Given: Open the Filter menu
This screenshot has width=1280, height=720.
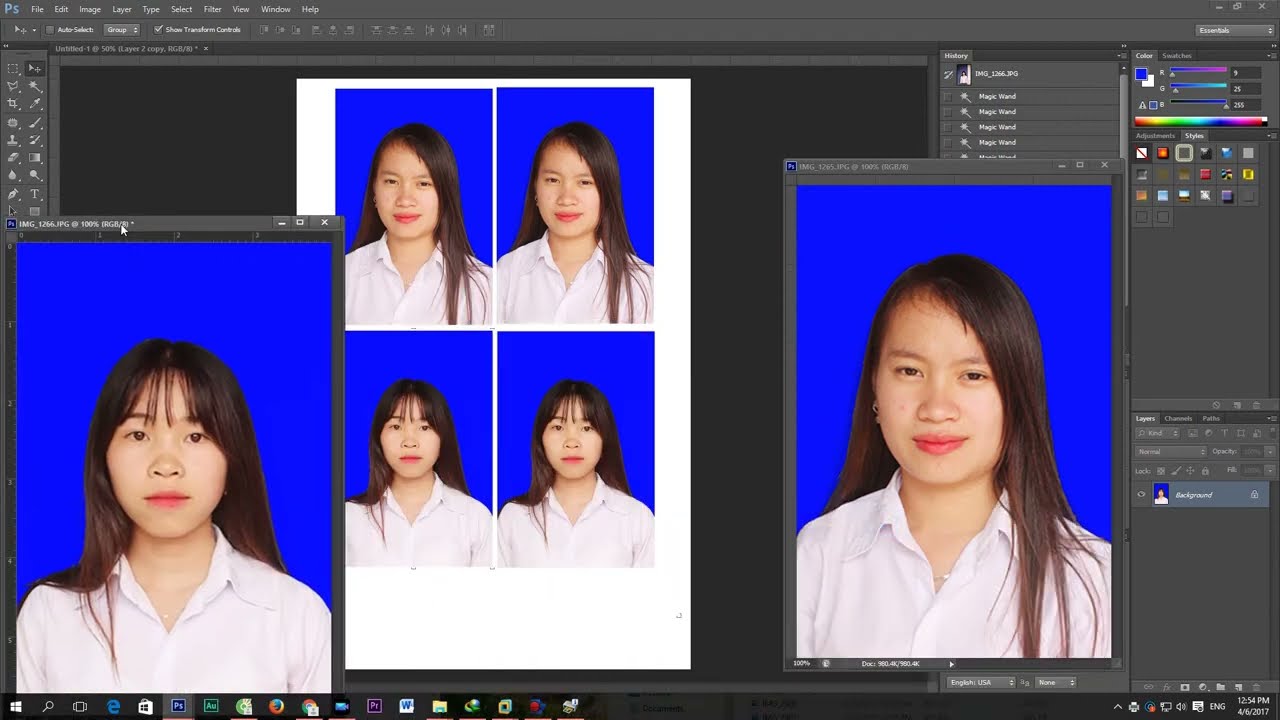Looking at the screenshot, I should [x=212, y=9].
